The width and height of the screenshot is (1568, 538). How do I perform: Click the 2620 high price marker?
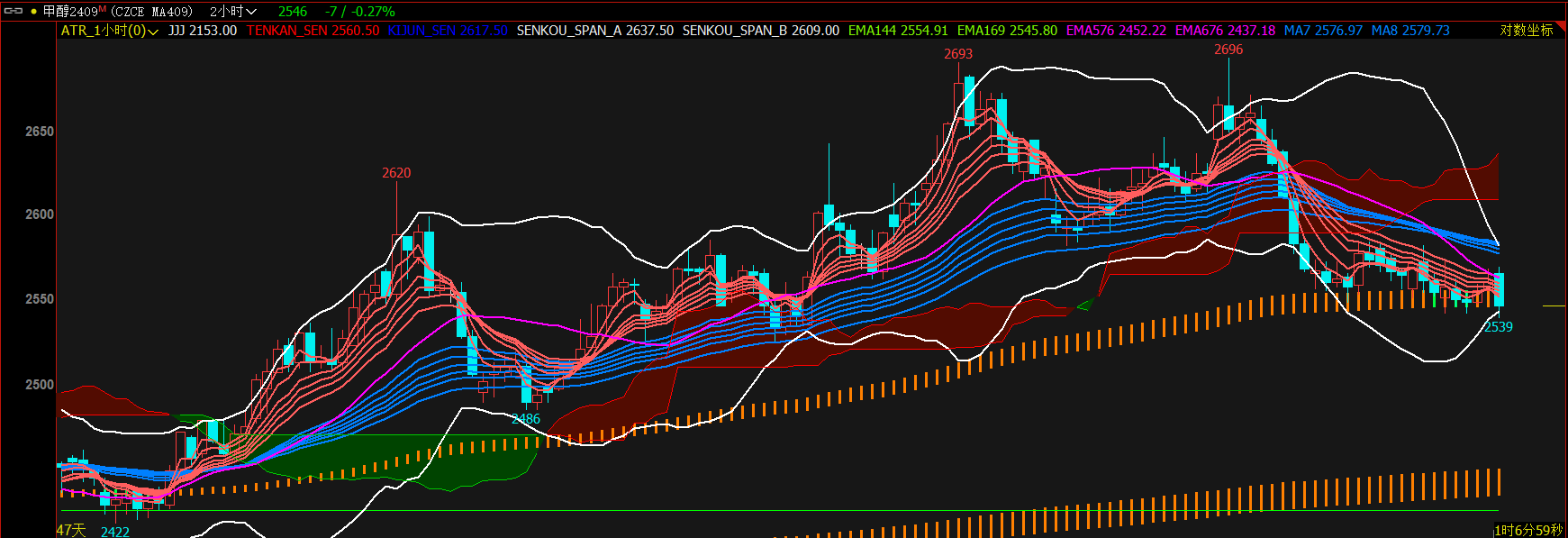coord(396,173)
